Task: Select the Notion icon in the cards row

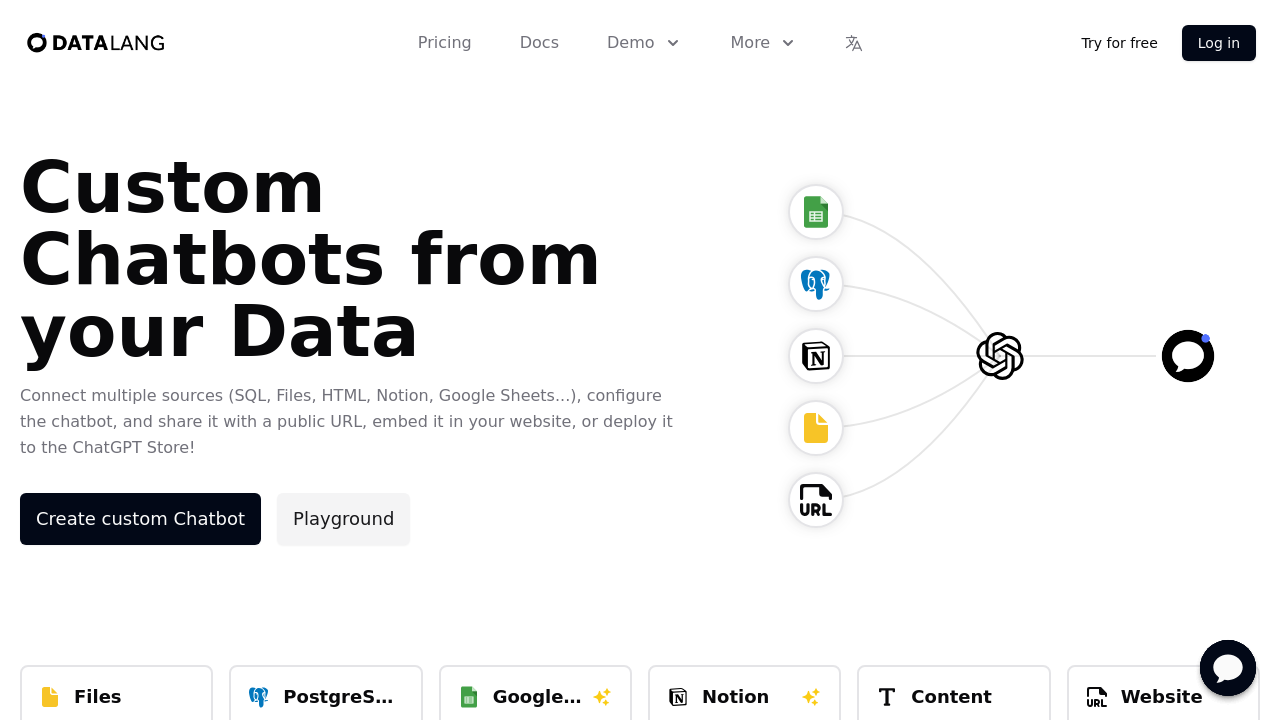Action: pyautogui.click(x=677, y=697)
